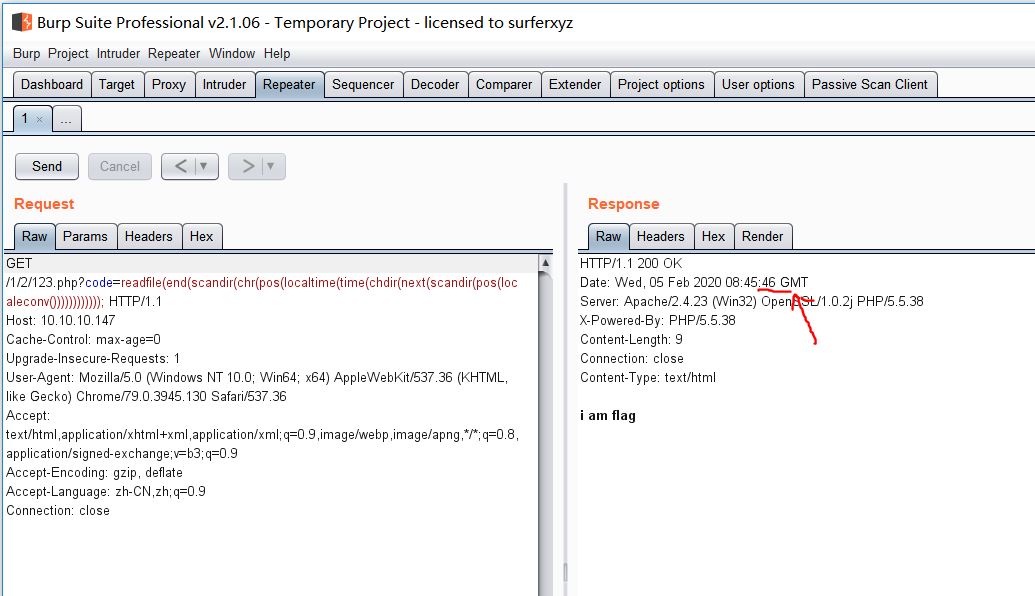Click the 'Date: Wed, 05 Feb 2020' response header
This screenshot has width=1035, height=596.
point(694,282)
